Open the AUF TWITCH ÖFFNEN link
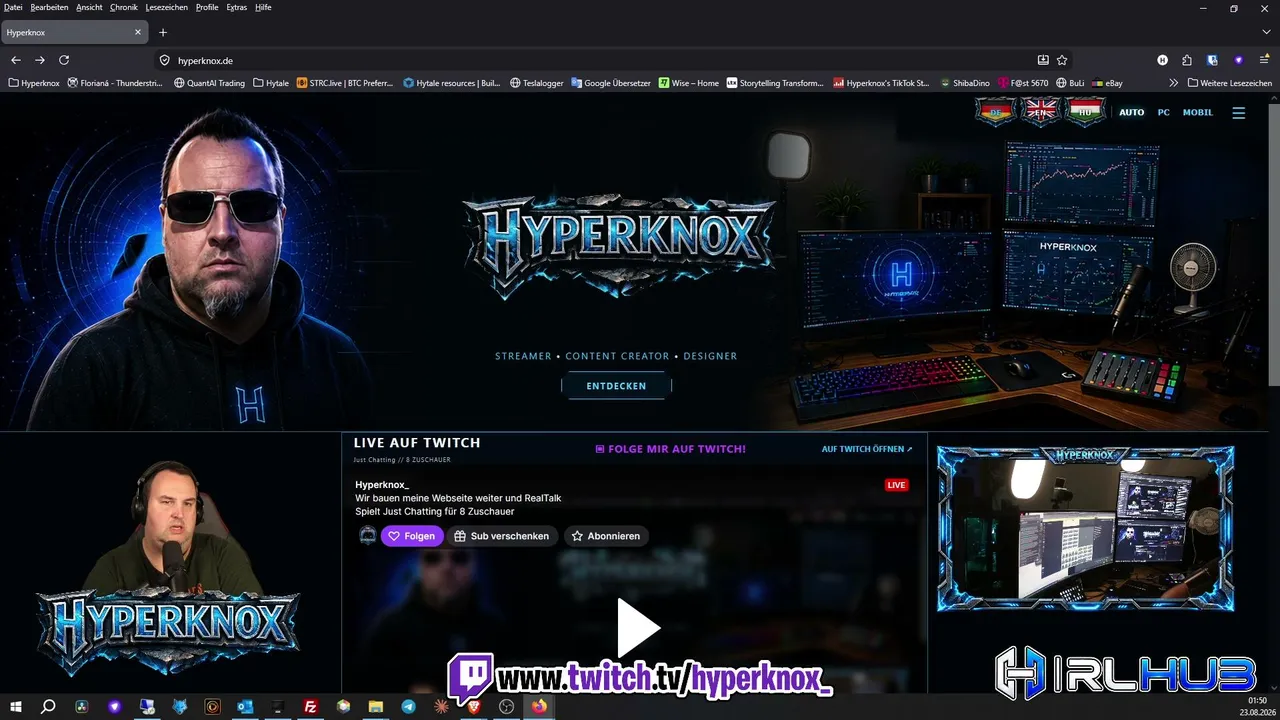This screenshot has height=720, width=1280. point(867,449)
